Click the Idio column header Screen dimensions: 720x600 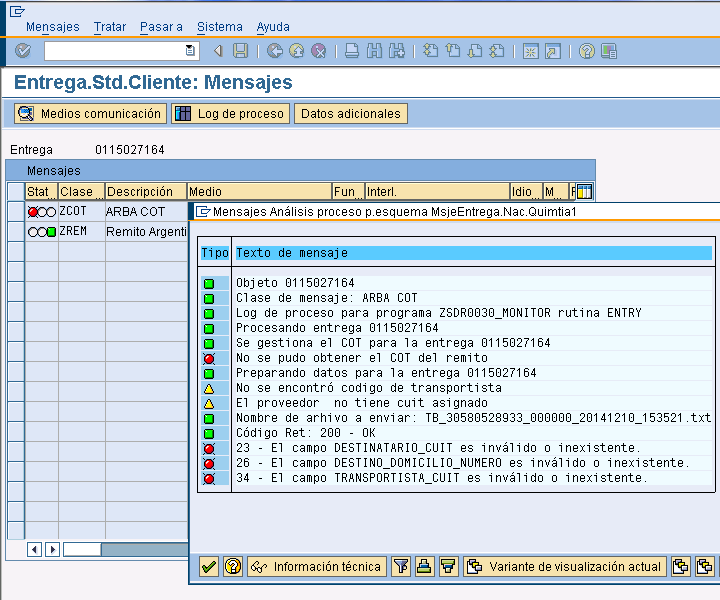526,191
